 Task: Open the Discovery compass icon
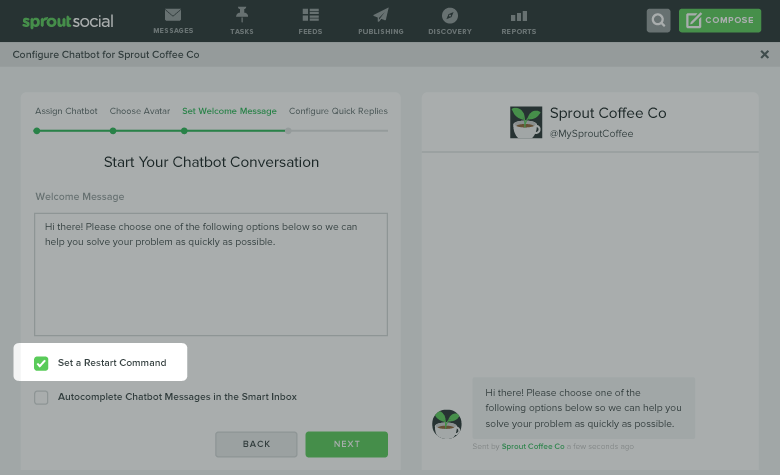[450, 15]
